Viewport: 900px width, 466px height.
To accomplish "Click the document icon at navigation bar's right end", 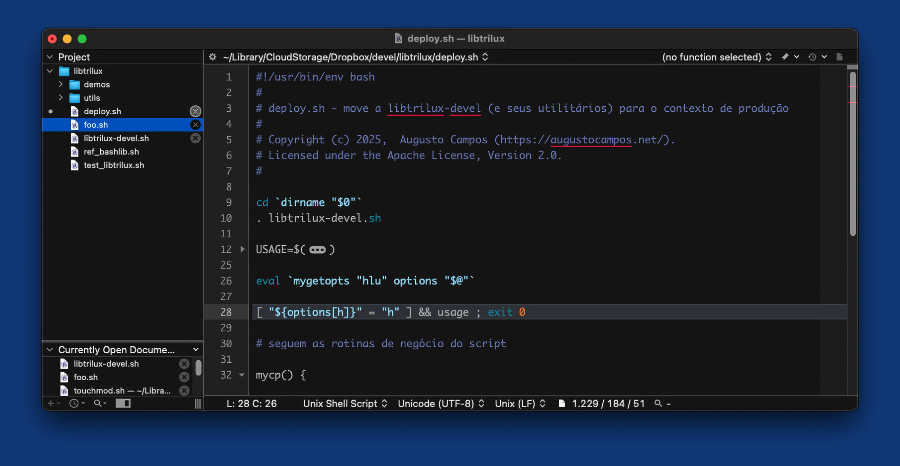I will 840,57.
